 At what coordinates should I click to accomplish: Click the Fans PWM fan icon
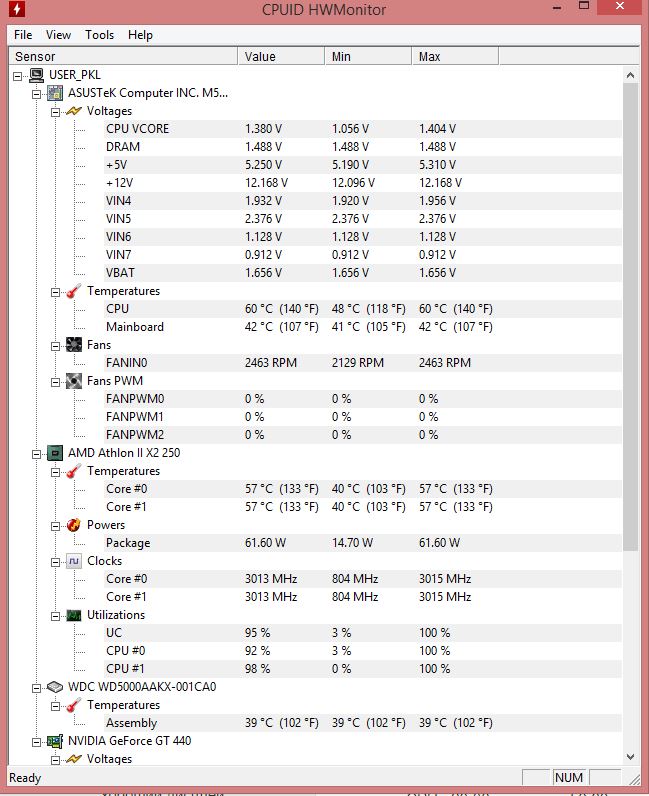tap(74, 381)
